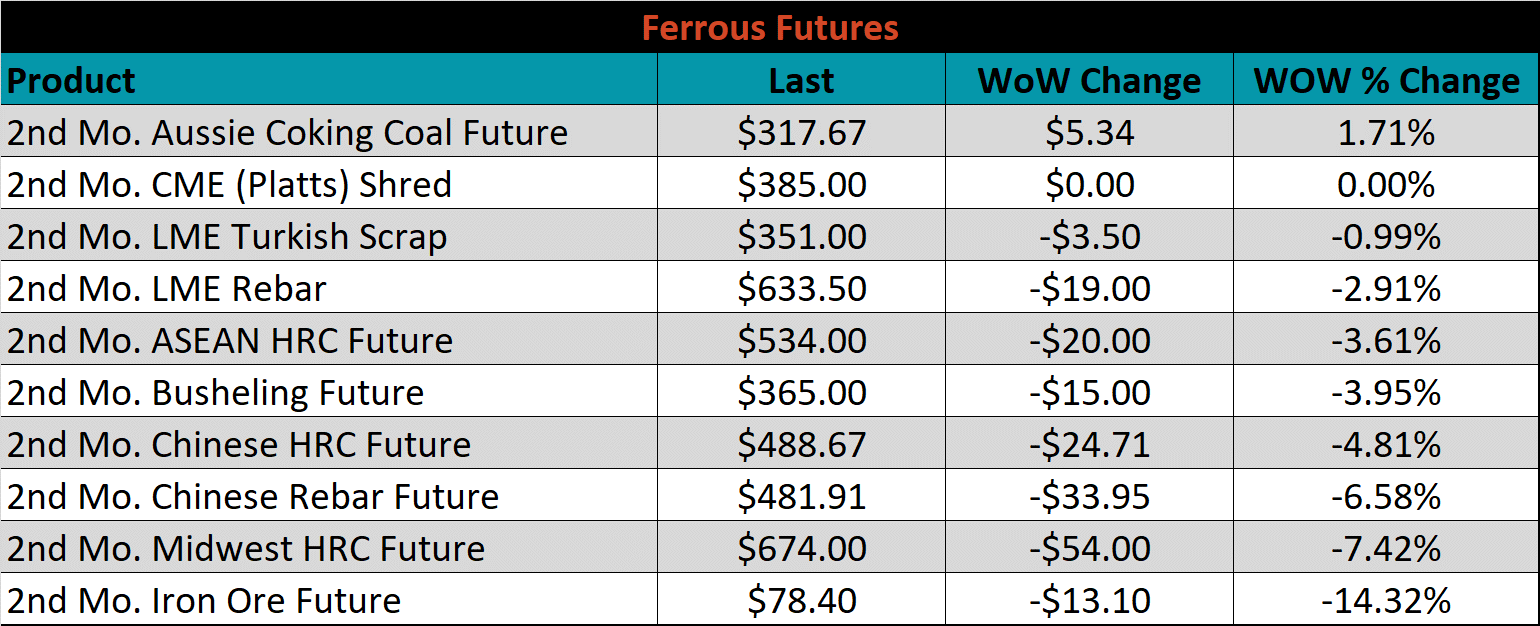Click Chinese Rebar Future last price $481.91
The image size is (1540, 626).
[x=801, y=496]
